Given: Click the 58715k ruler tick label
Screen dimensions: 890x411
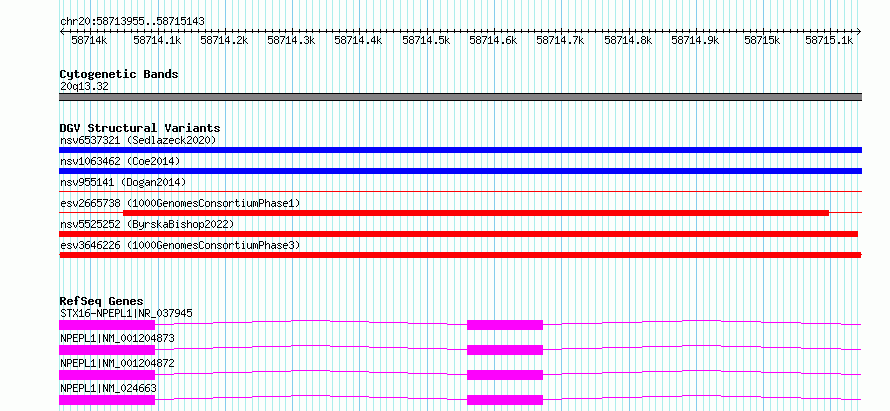Looking at the screenshot, I should click(762, 40).
